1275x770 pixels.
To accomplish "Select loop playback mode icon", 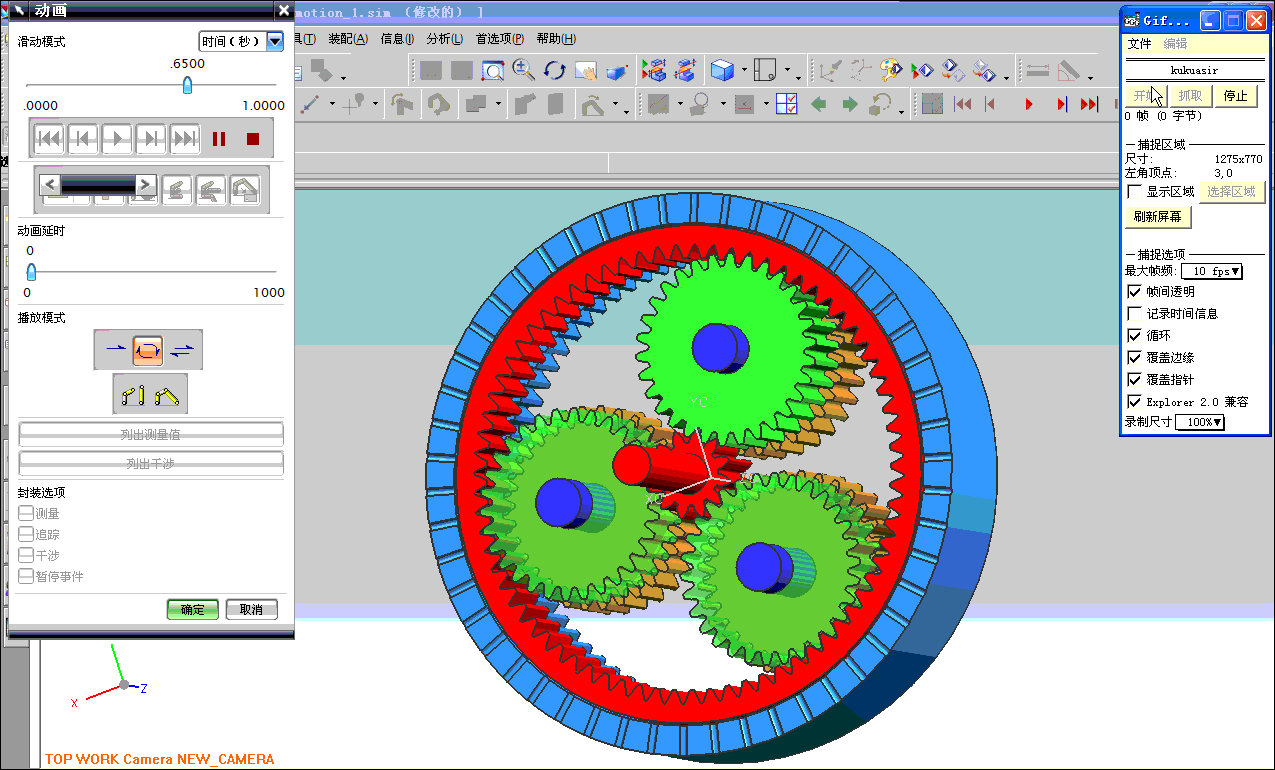I will 148,349.
